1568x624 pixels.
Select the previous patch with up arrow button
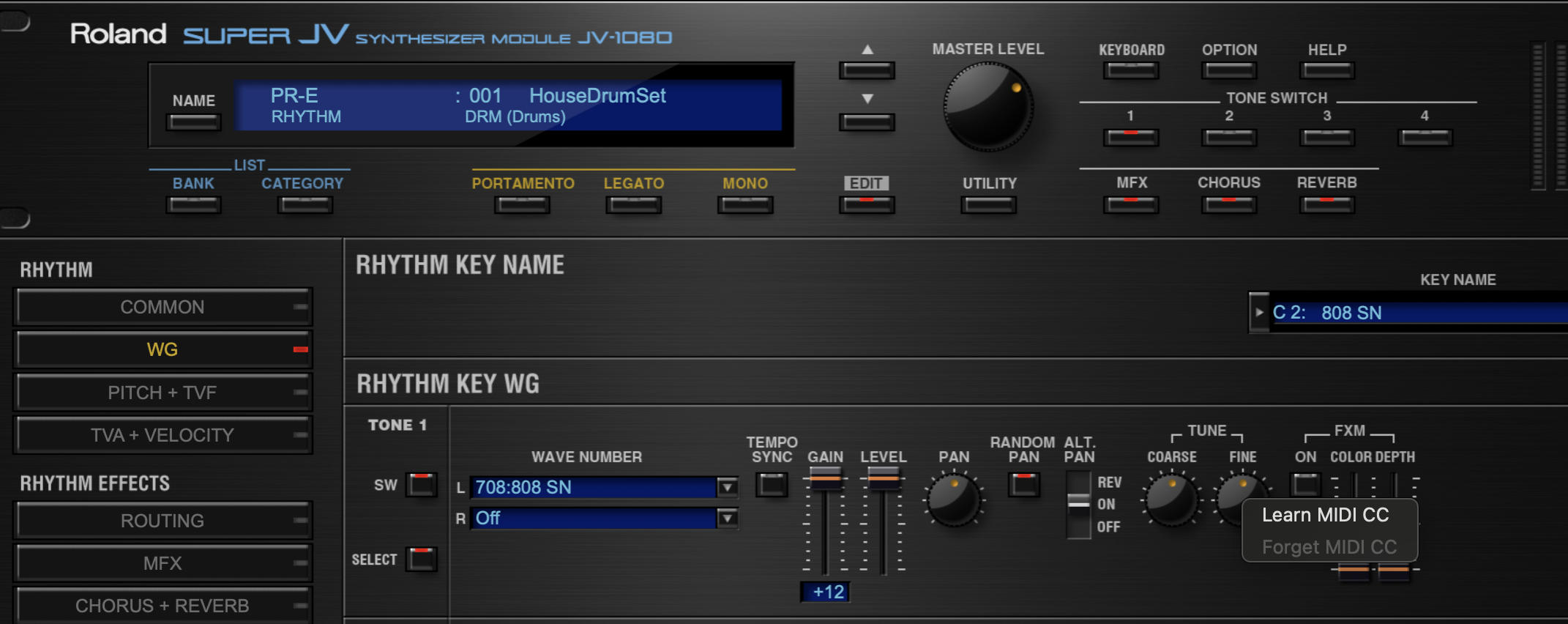867,70
